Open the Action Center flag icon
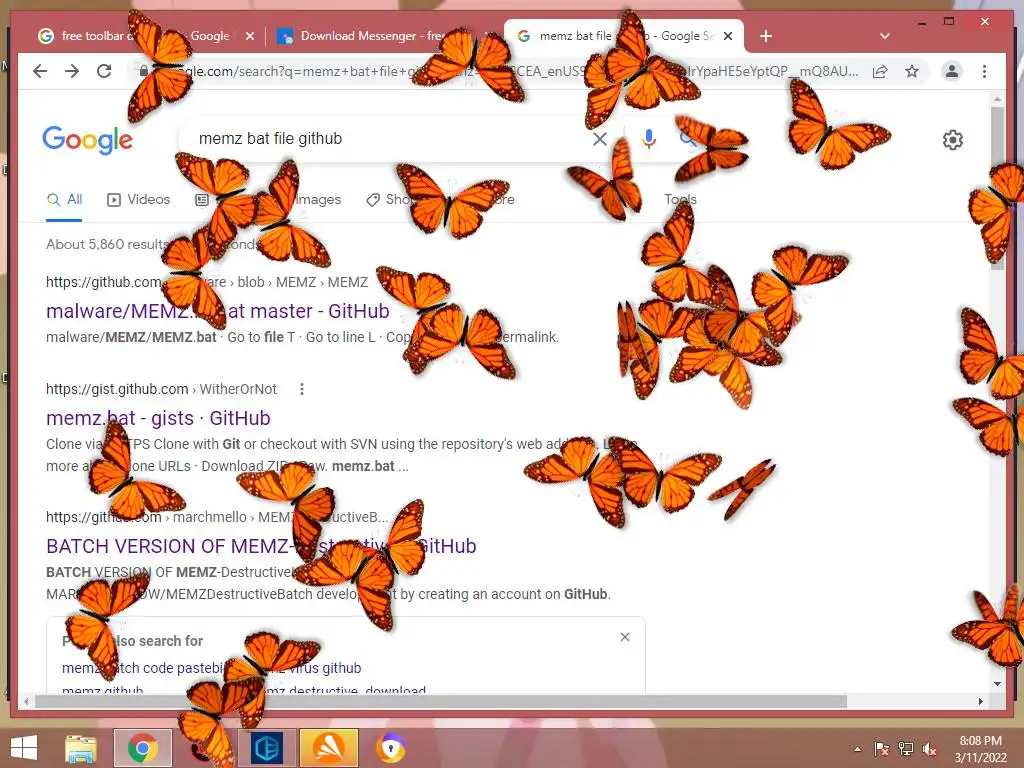 click(881, 749)
